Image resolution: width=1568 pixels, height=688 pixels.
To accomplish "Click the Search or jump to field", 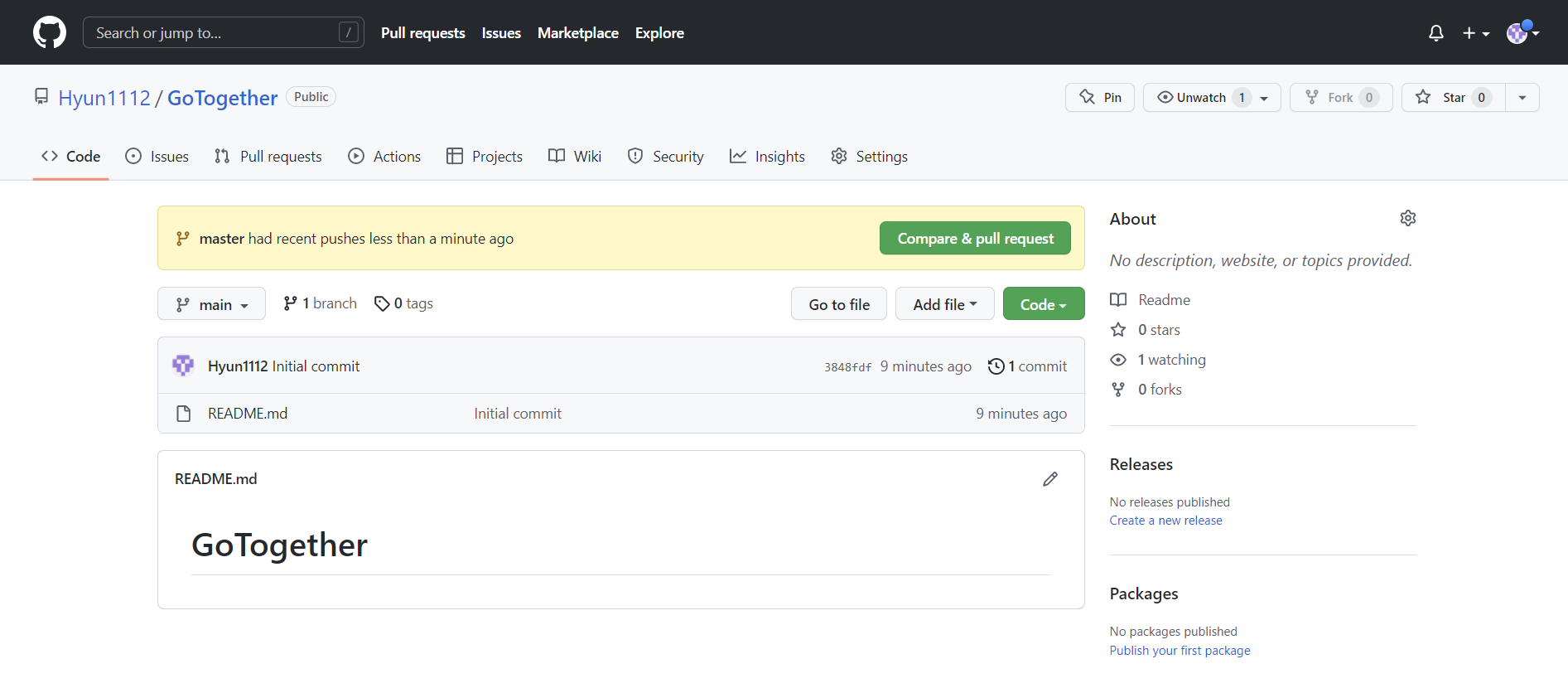I will tap(224, 32).
